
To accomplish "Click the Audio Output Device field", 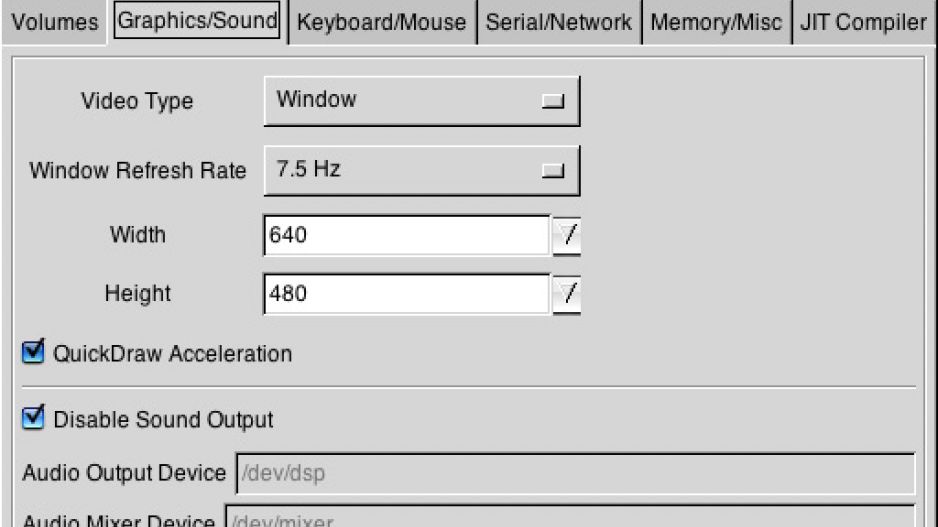I will pos(575,474).
